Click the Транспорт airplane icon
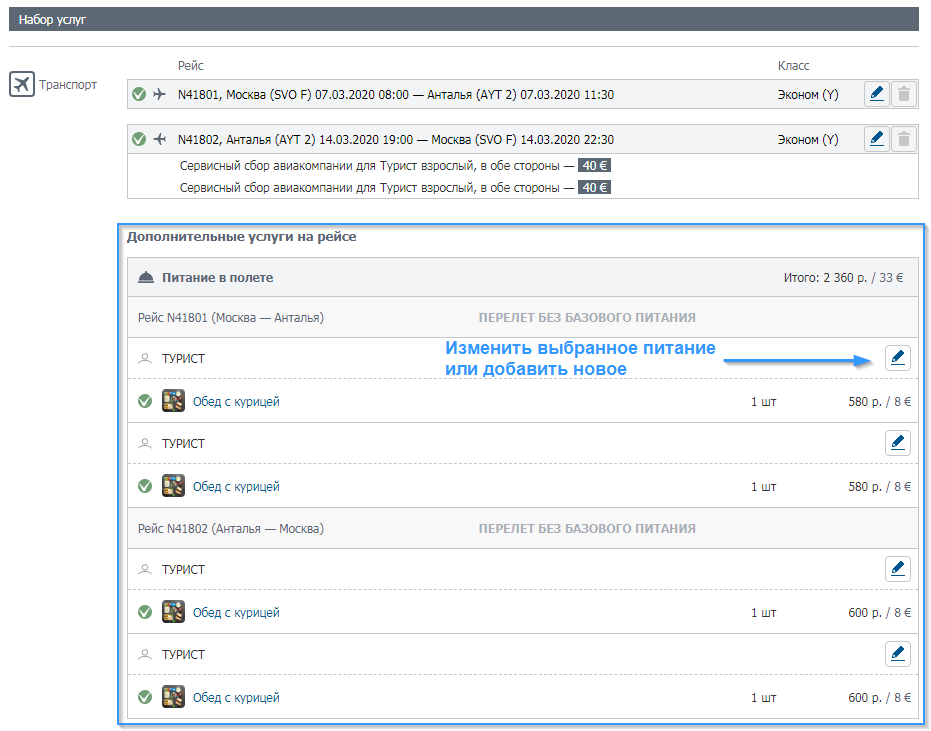This screenshot has width=931, height=731. point(22,85)
